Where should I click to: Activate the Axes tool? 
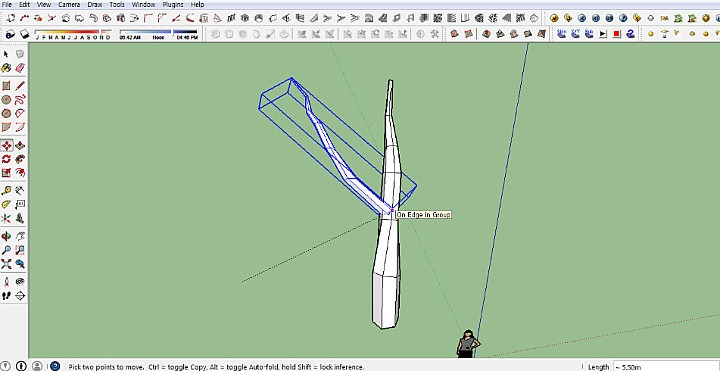click(x=6, y=218)
